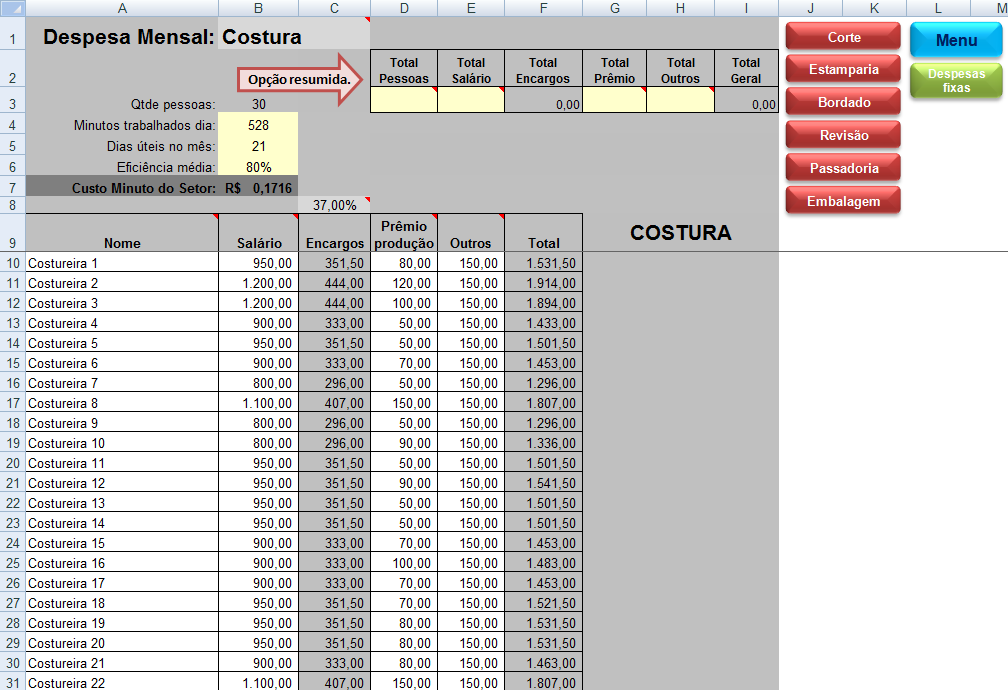Open the Revisão sector button
This screenshot has height=690, width=1008.
843,136
